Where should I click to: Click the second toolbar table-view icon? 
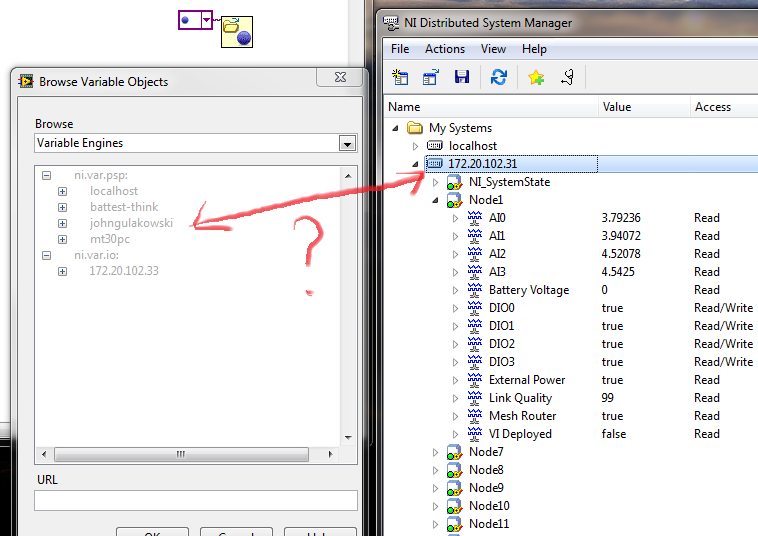(431, 77)
